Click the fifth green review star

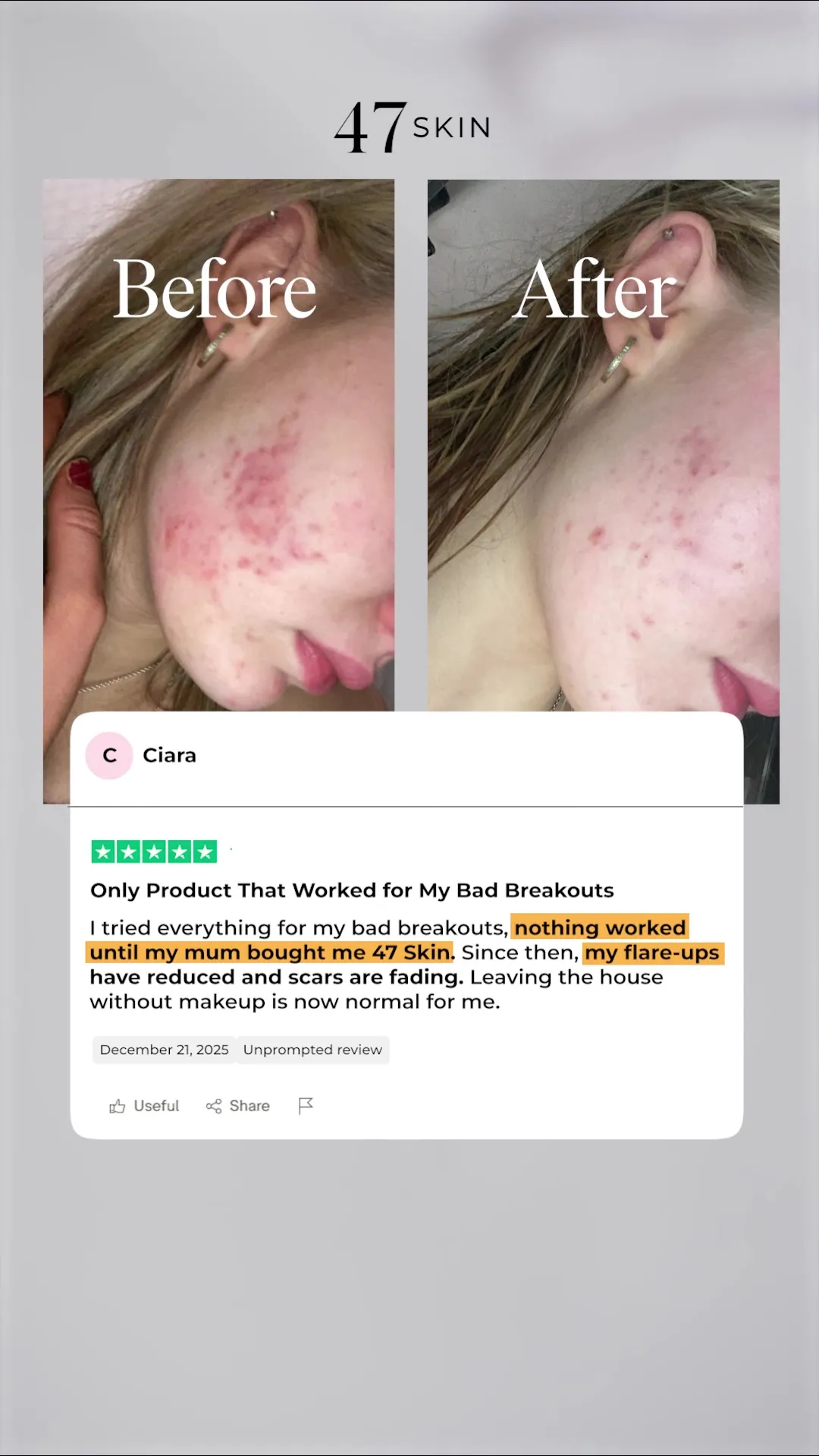point(205,852)
